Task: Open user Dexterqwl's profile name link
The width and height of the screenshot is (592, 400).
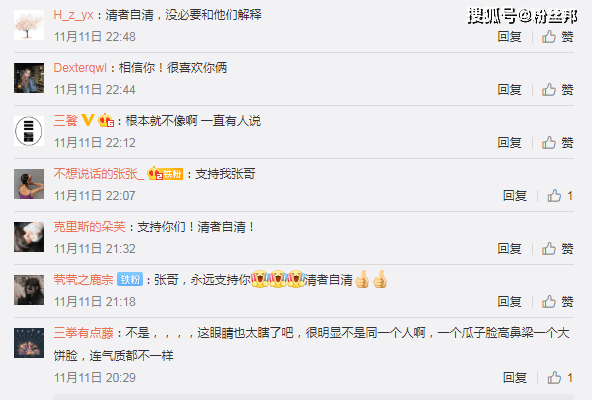Action: click(80, 68)
